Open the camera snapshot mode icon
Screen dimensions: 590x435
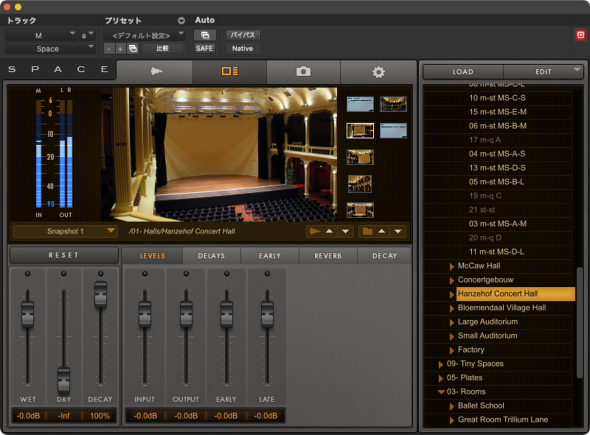[x=303, y=71]
